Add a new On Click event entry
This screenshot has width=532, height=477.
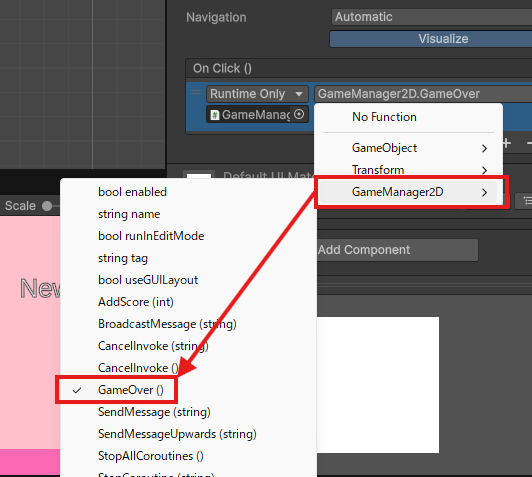(x=507, y=143)
